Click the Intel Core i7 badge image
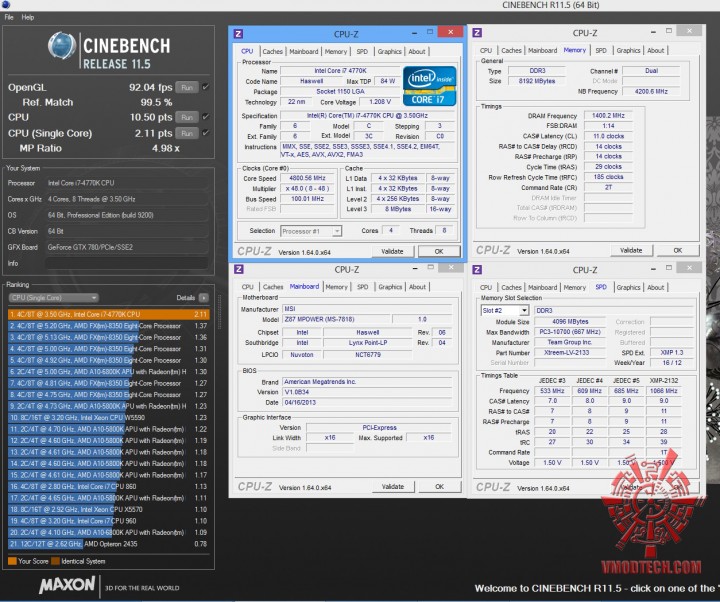This screenshot has width=720, height=602. pos(429,86)
